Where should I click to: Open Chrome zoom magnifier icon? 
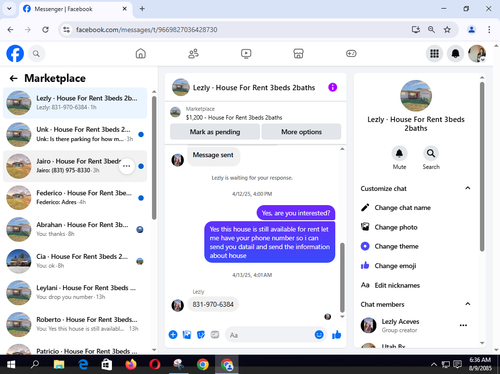pos(431,30)
